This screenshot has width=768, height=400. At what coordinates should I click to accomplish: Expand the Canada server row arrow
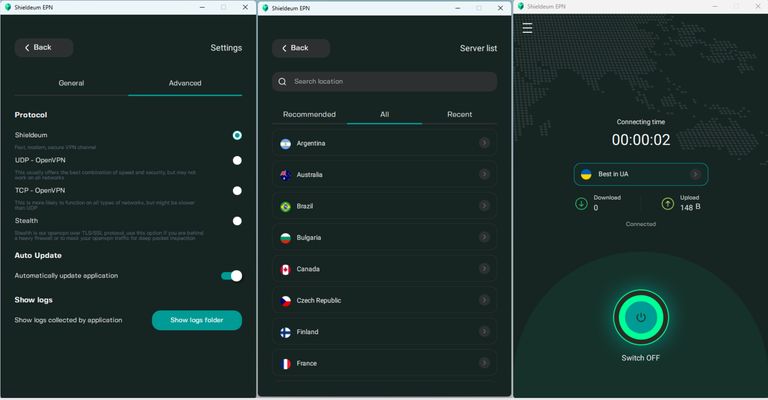pos(484,268)
